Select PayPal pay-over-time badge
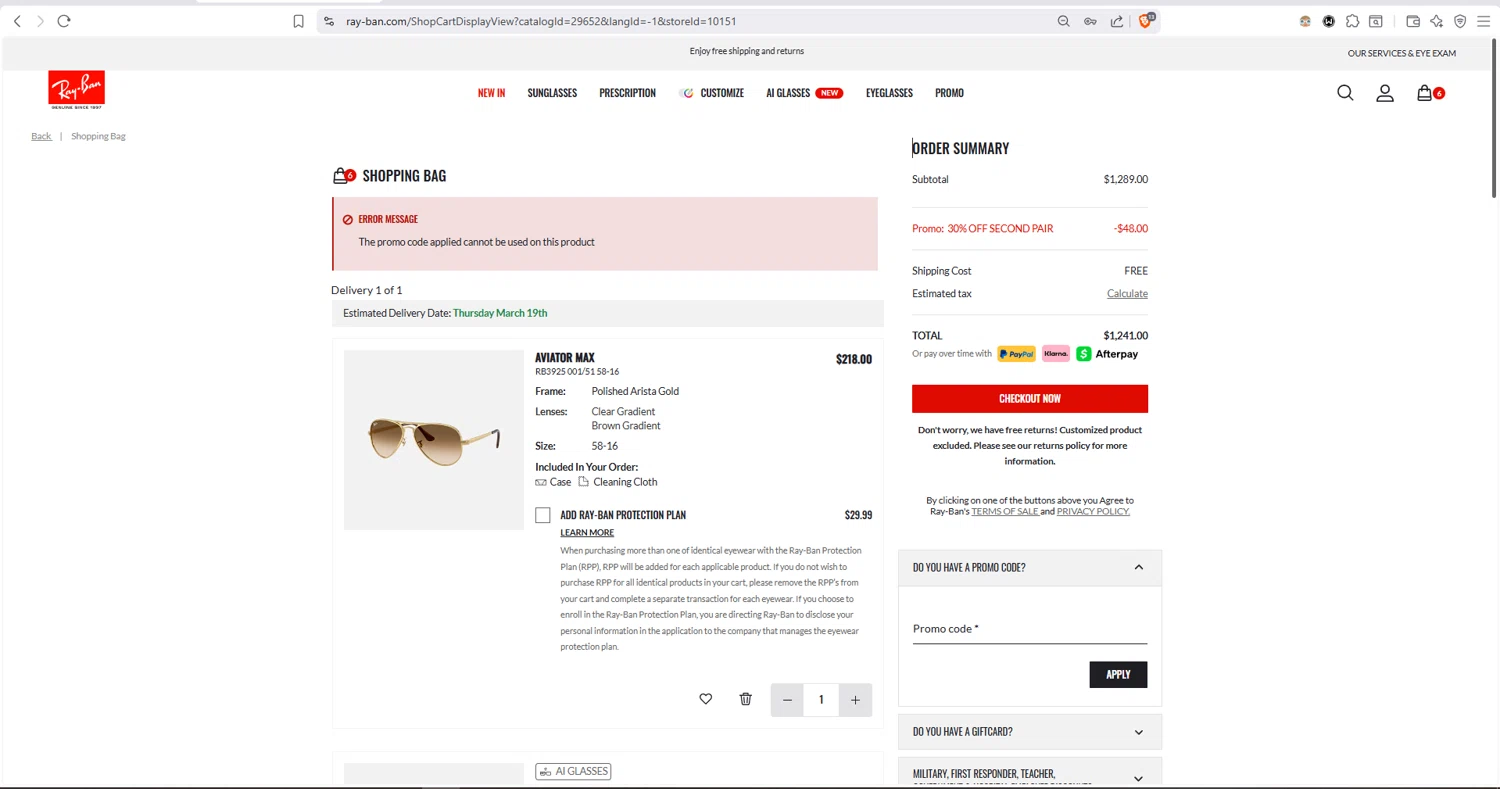 [x=1016, y=354]
